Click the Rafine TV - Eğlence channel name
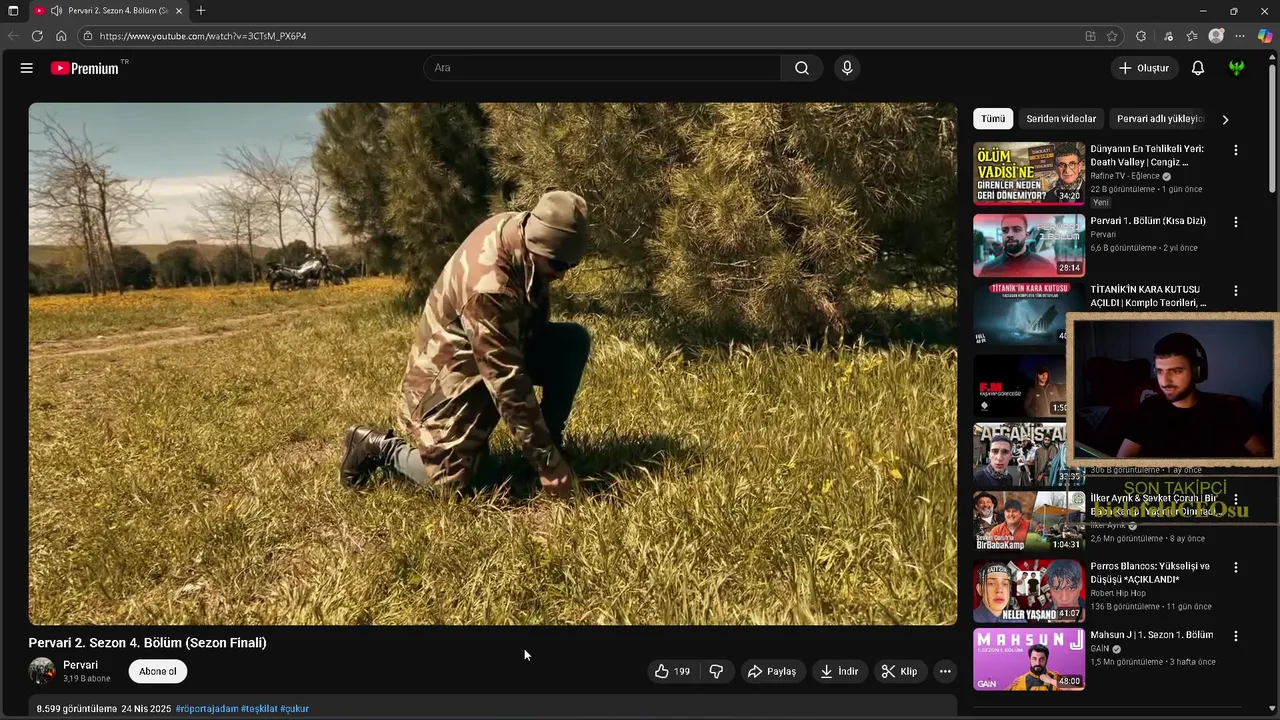Screen dimensions: 1280x720 (x=1125, y=176)
